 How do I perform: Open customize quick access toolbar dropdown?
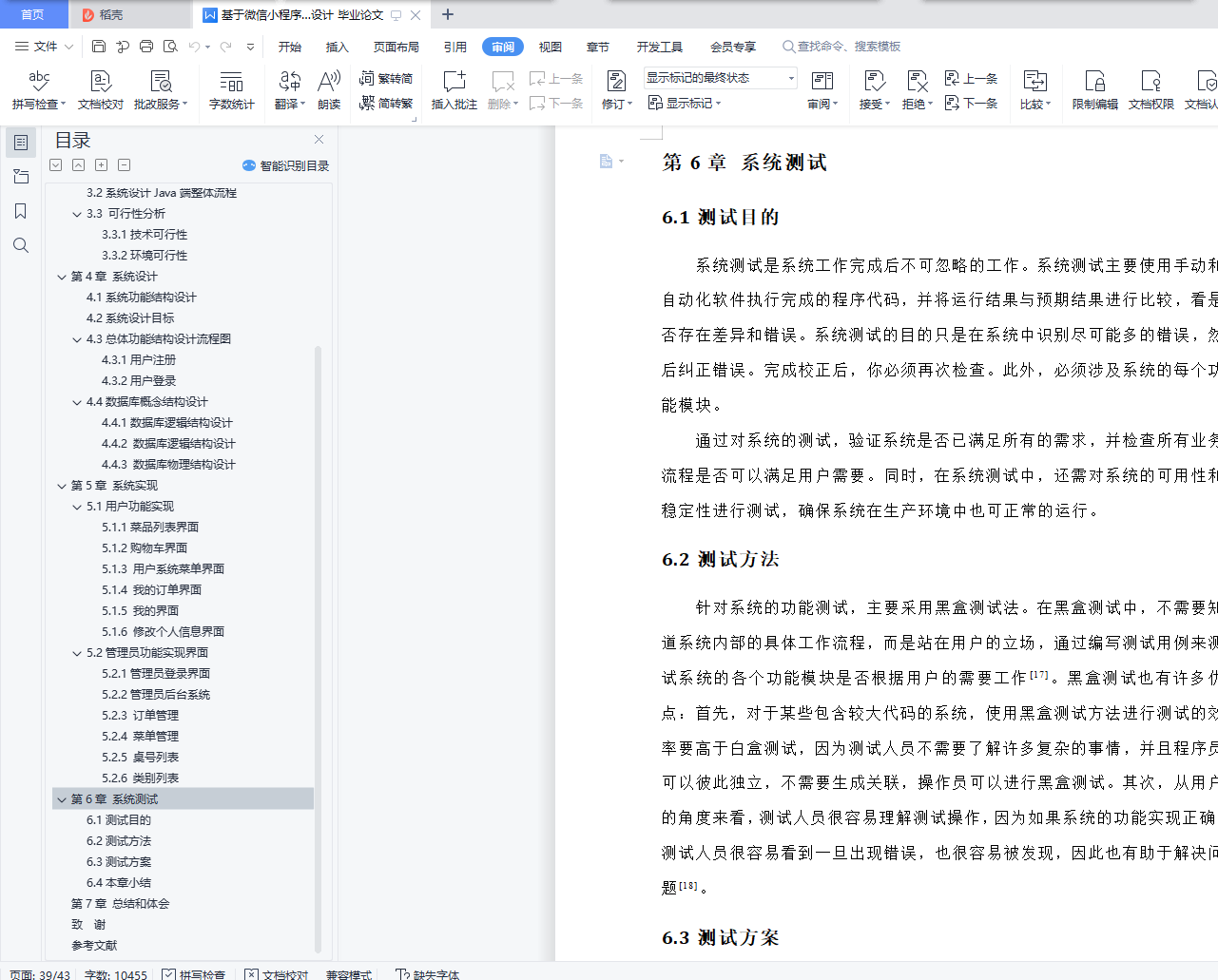[250, 46]
